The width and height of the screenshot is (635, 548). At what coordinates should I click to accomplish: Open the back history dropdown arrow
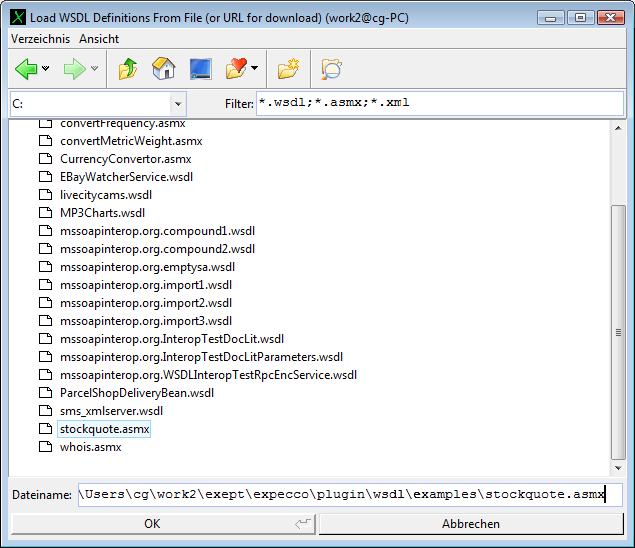(x=46, y=69)
